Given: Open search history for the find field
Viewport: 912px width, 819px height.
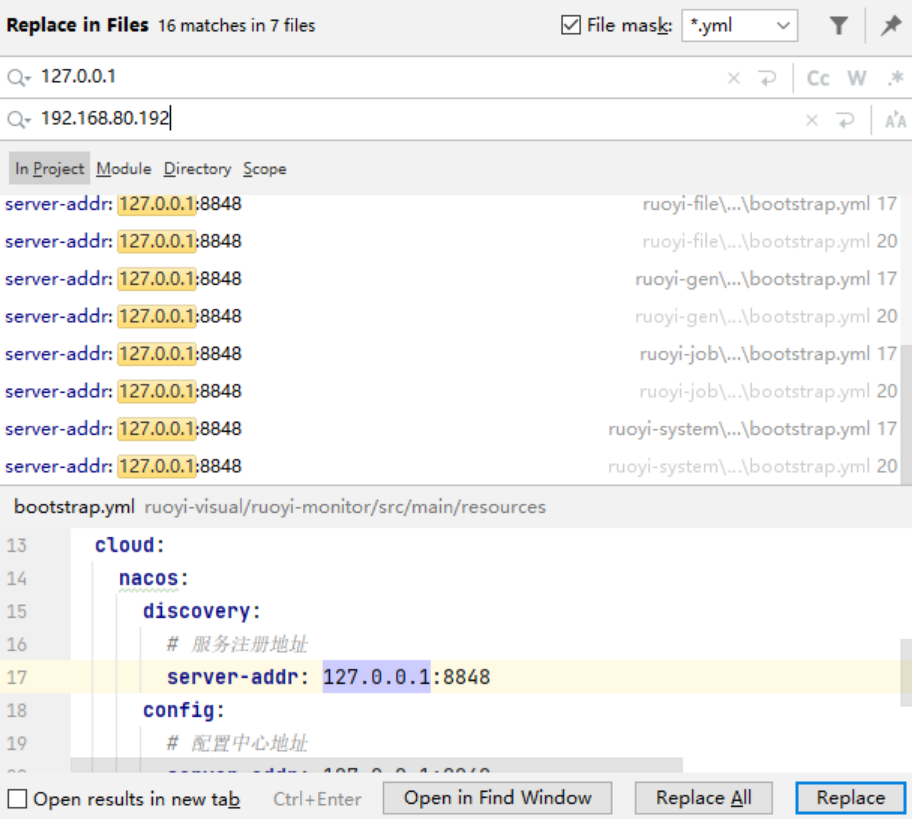Looking at the screenshot, I should pos(19,78).
